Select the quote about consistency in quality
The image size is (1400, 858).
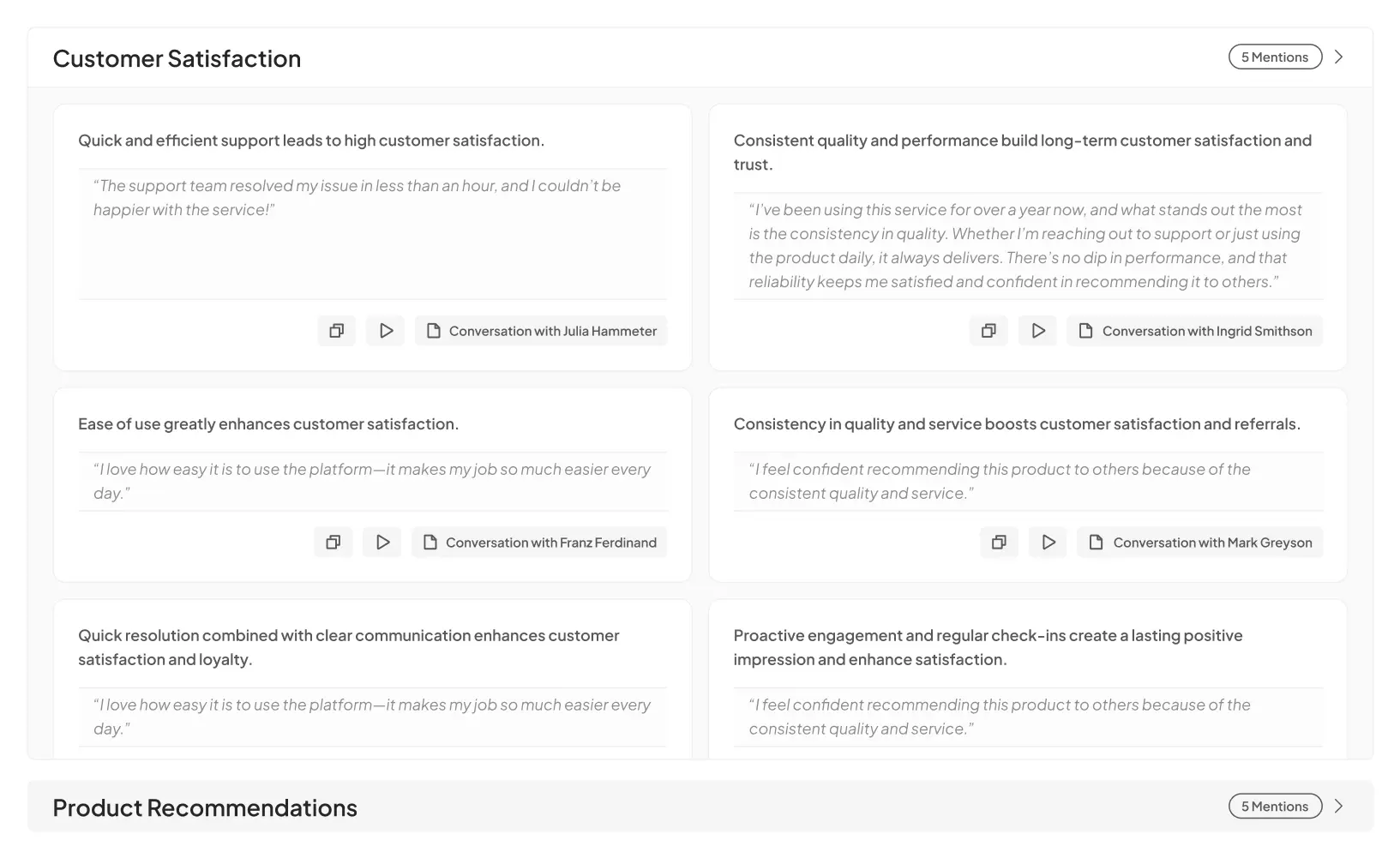(1024, 246)
